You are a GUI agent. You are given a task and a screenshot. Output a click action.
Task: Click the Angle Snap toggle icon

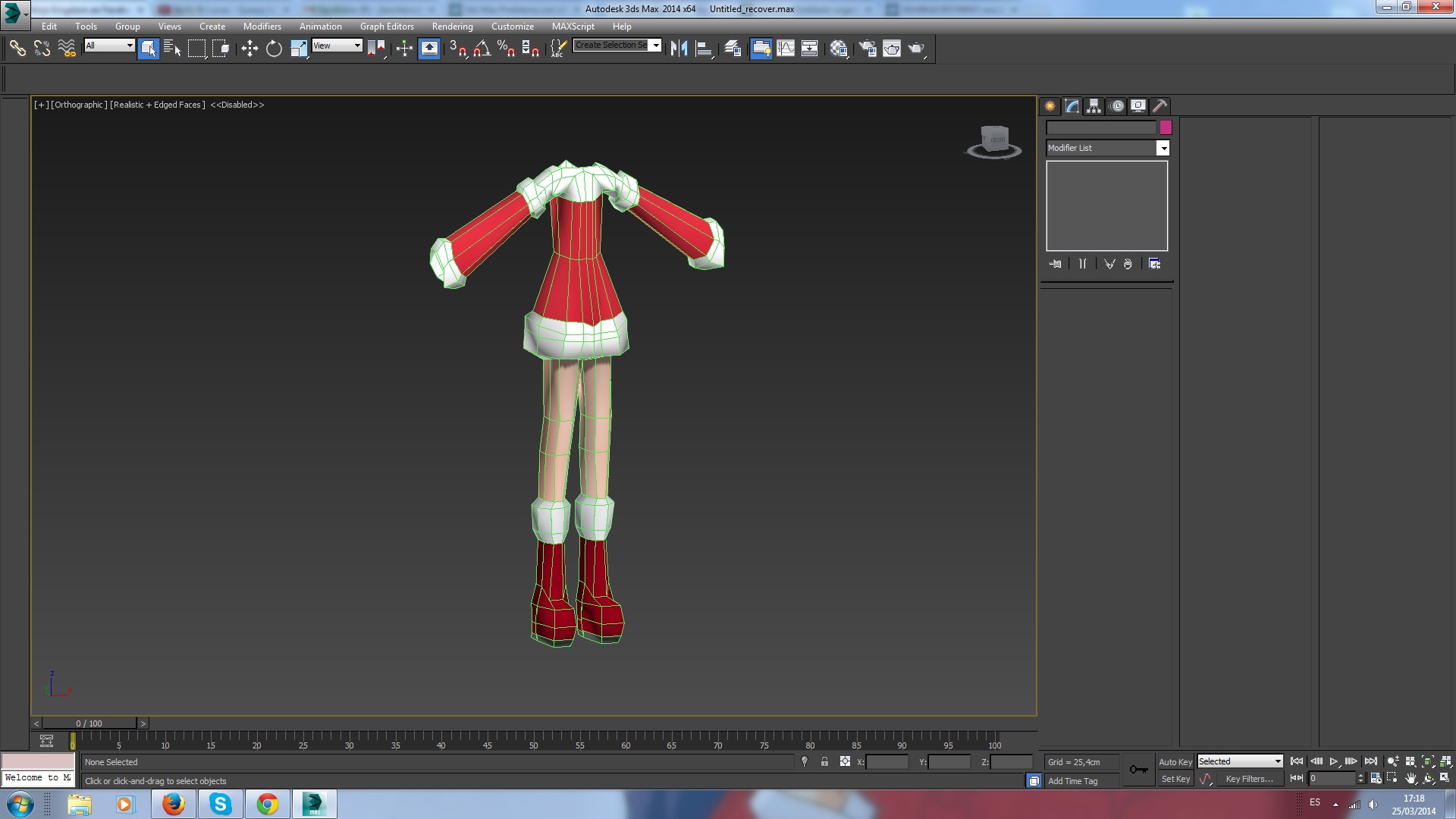point(482,49)
